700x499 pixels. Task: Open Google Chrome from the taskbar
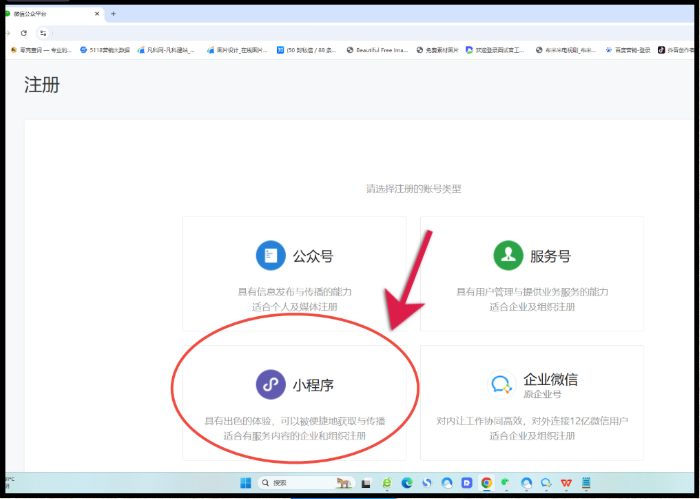coord(486,482)
